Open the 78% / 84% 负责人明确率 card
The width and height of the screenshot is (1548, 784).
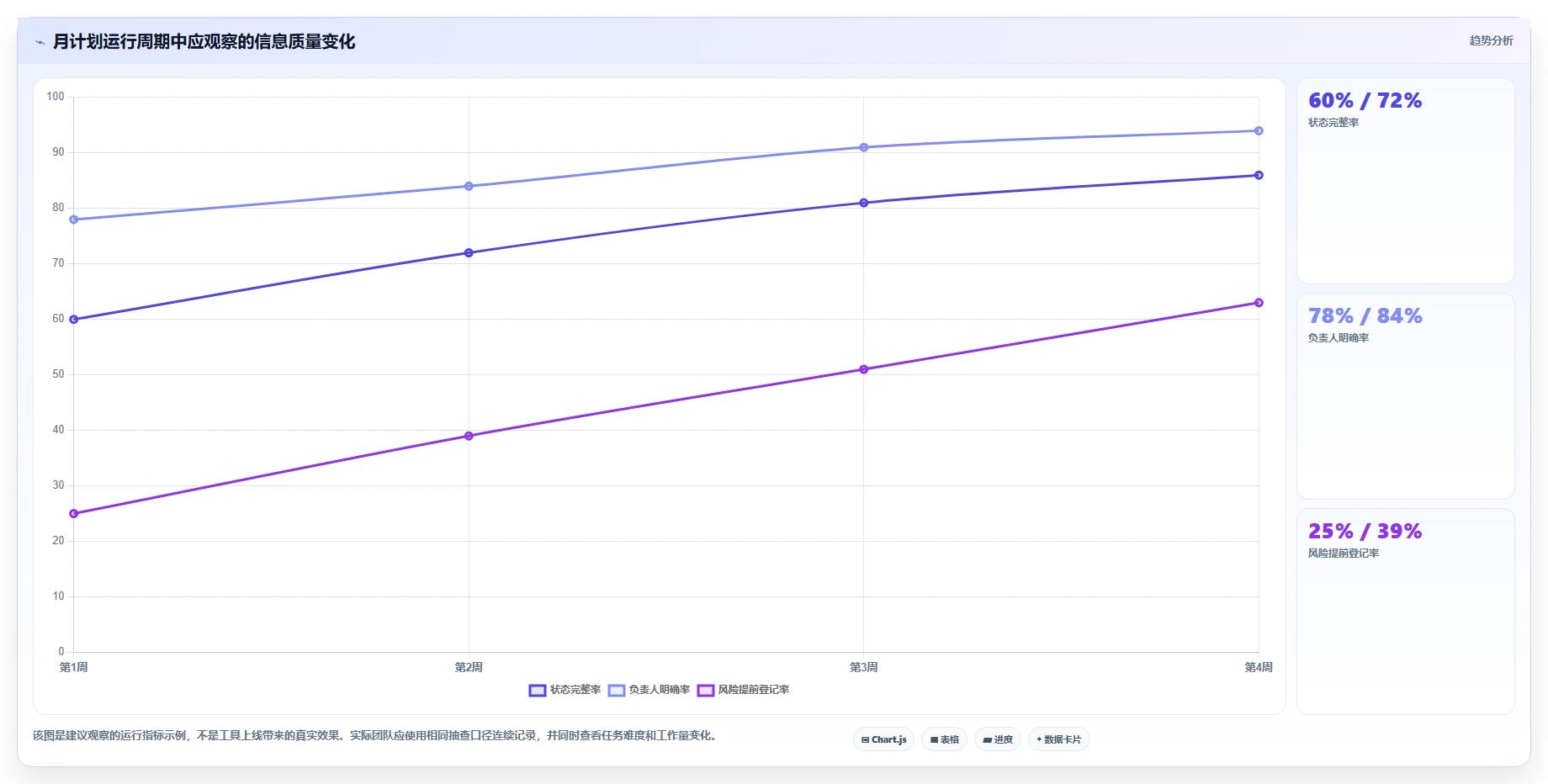point(1405,396)
